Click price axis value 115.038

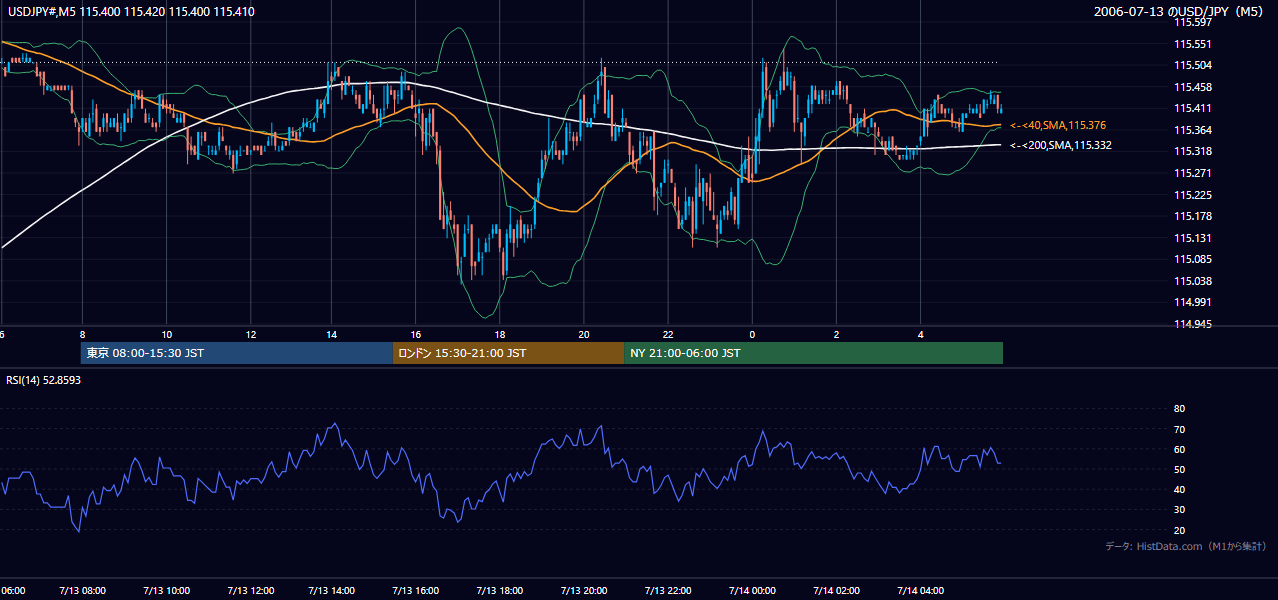[x=1192, y=281]
